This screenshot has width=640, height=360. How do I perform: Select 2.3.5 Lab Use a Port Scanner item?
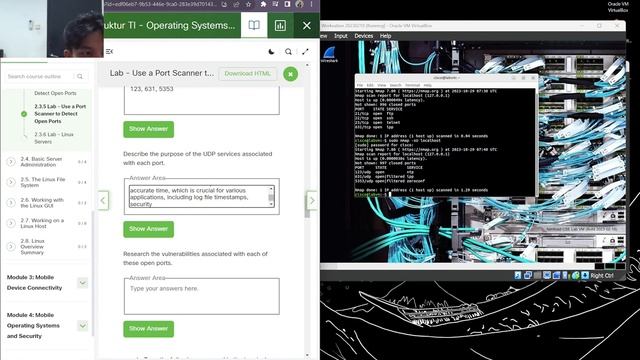point(60,113)
